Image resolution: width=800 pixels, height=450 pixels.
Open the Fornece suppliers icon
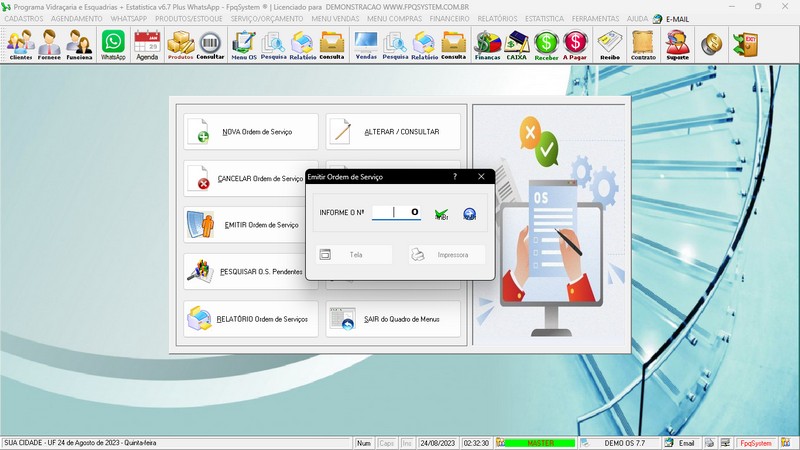pos(49,45)
